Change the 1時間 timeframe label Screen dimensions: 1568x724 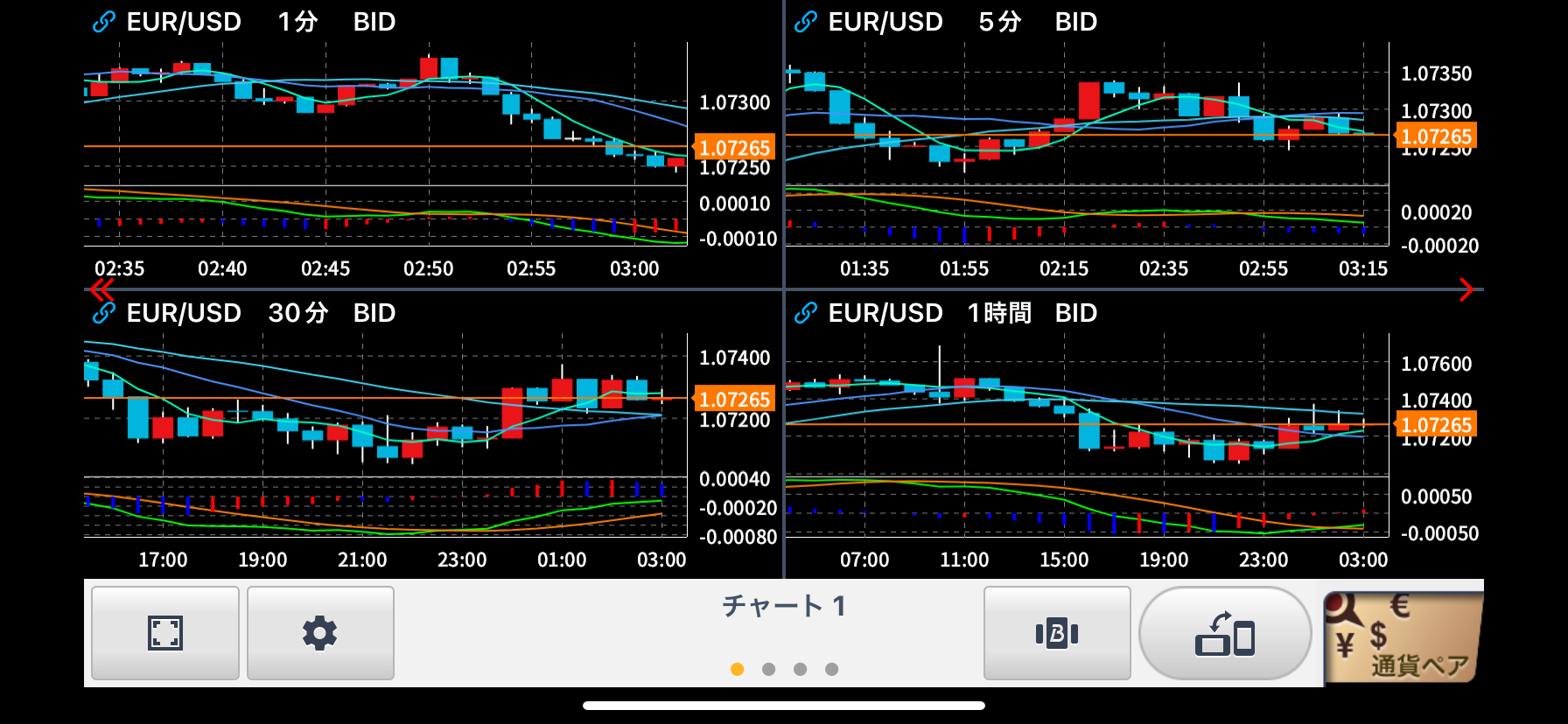pos(999,313)
